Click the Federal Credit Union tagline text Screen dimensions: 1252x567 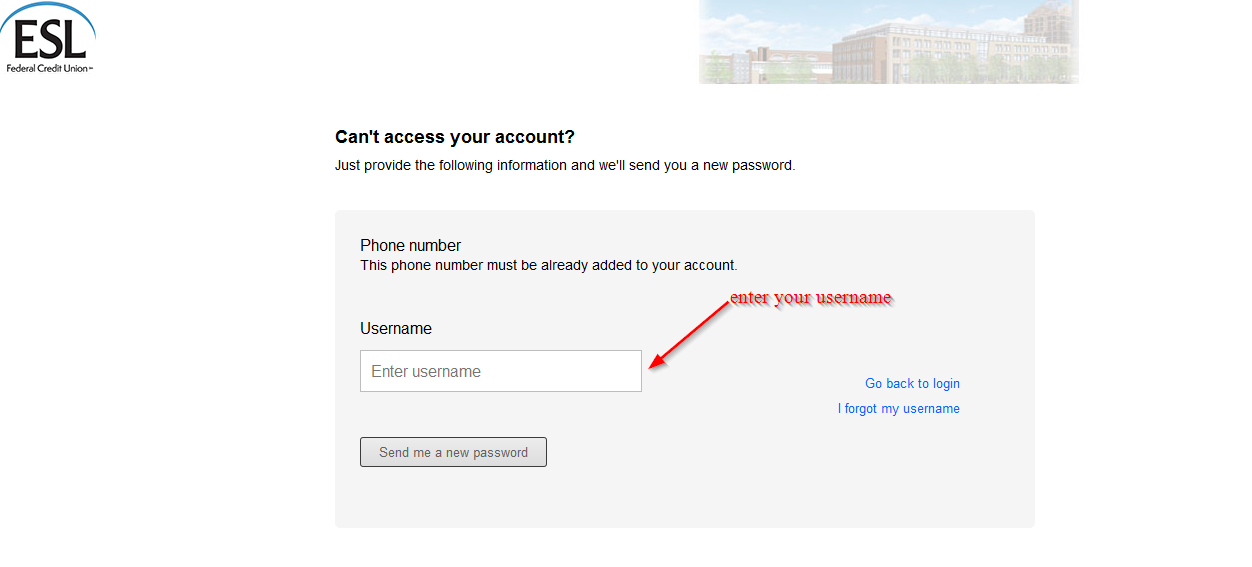[48, 68]
